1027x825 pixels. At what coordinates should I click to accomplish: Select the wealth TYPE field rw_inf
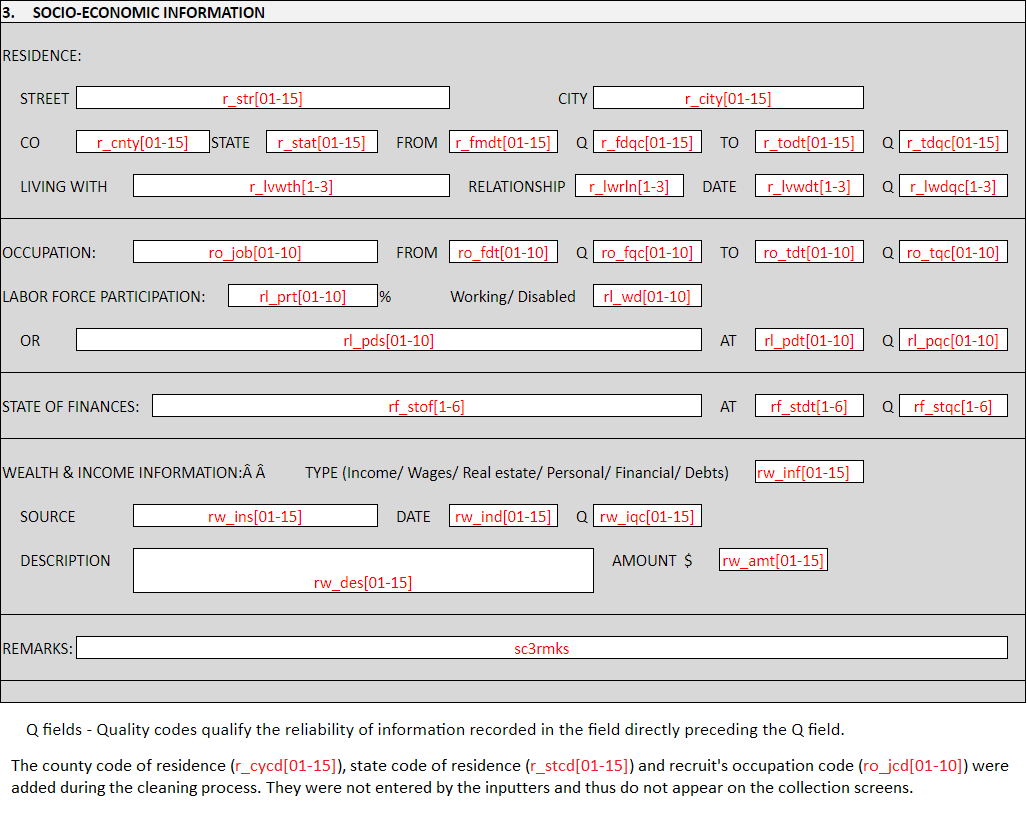808,472
